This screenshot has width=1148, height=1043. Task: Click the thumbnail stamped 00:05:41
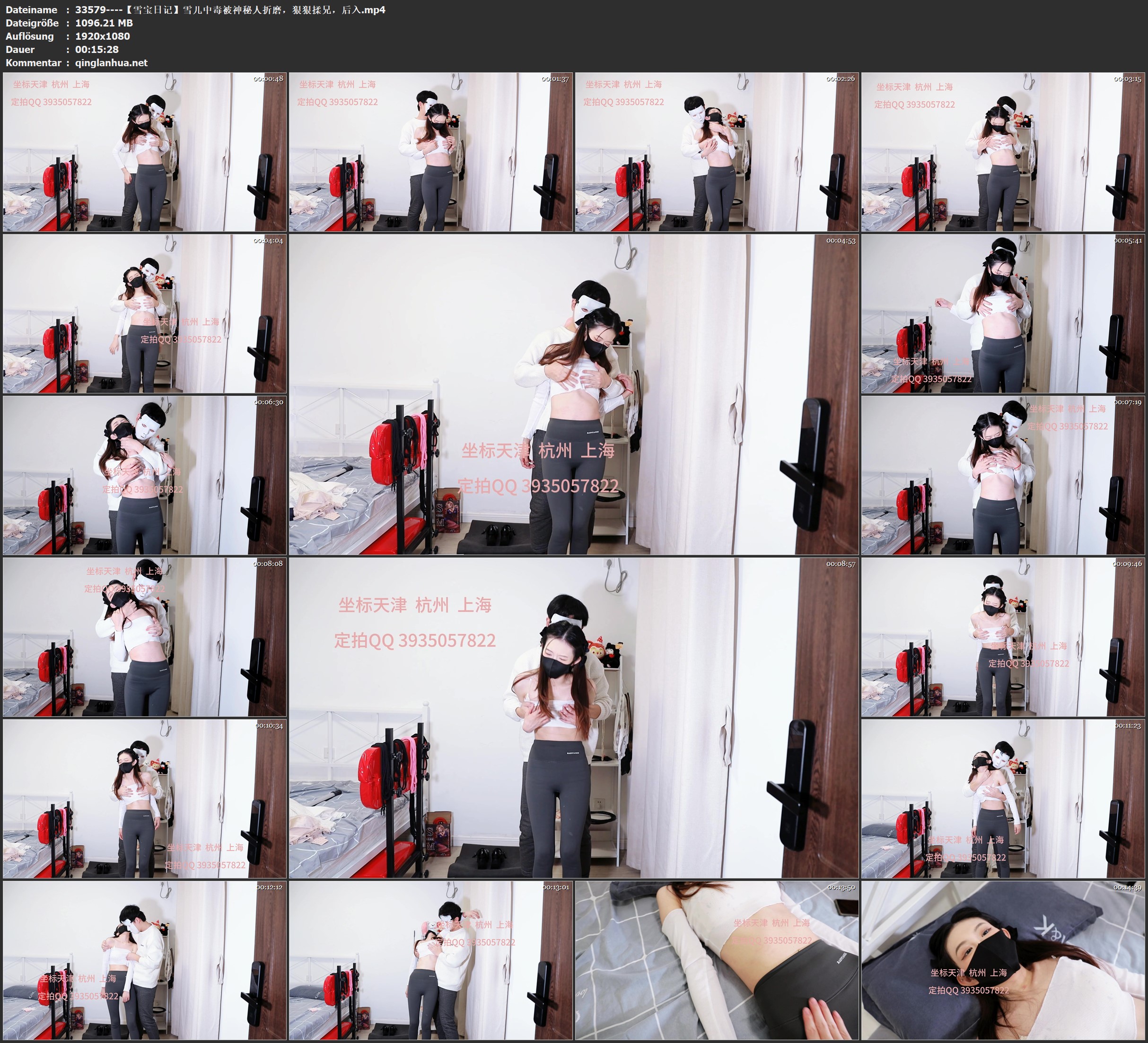(1003, 313)
